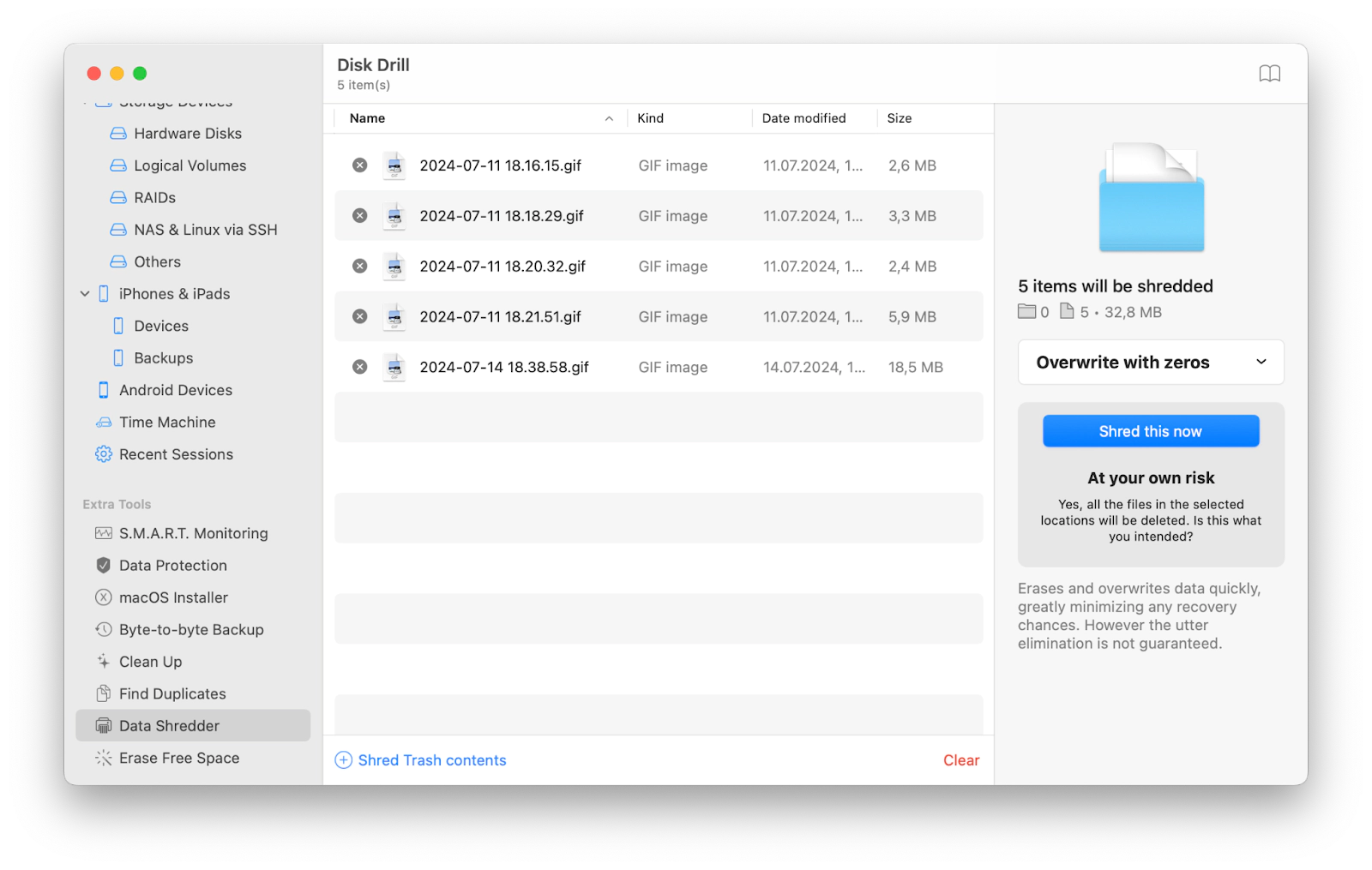Select file name 2024-07-14 18.38.58.gif

point(504,367)
